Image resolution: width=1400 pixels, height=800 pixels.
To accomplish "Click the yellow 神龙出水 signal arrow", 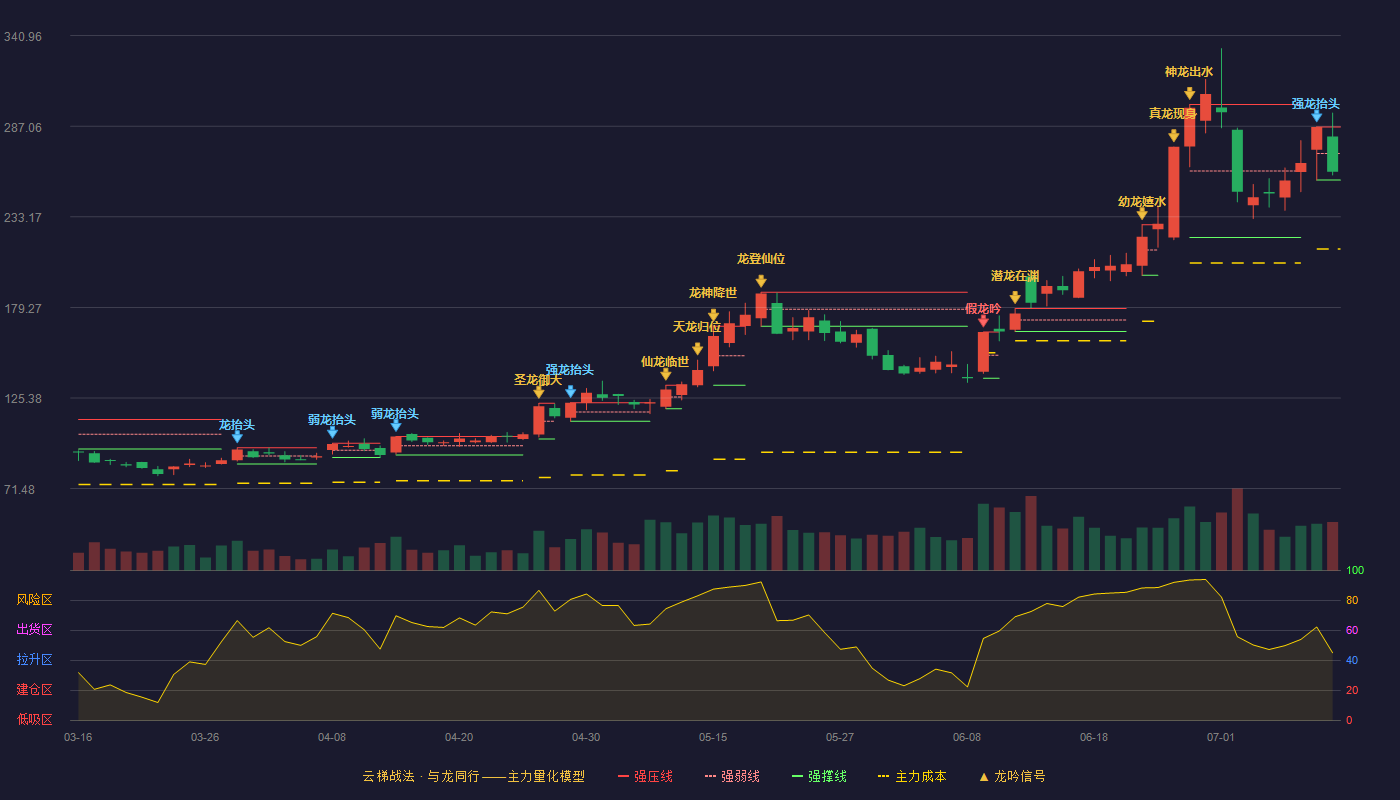I will pyautogui.click(x=1189, y=94).
